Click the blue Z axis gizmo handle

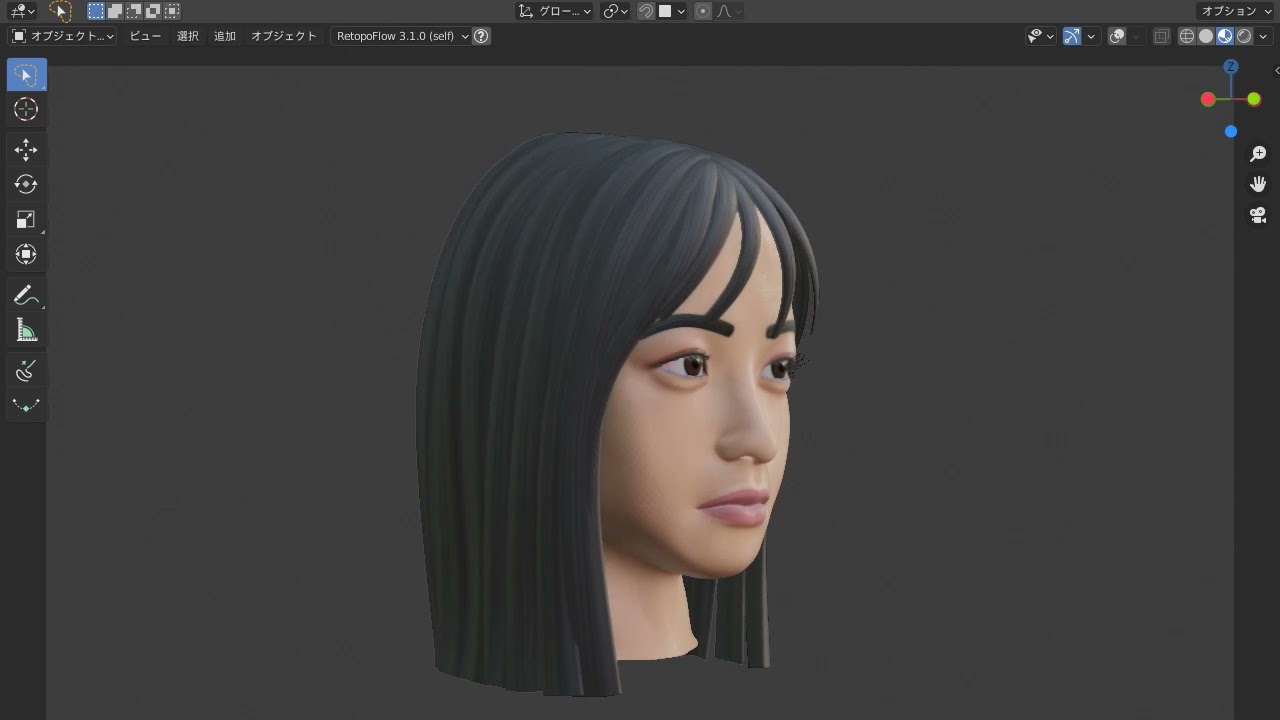(x=1231, y=67)
